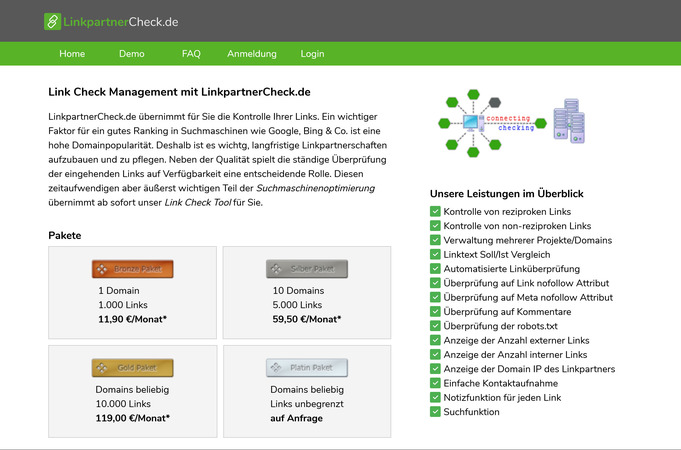
Task: Open the FAQ menu item
Action: point(191,54)
